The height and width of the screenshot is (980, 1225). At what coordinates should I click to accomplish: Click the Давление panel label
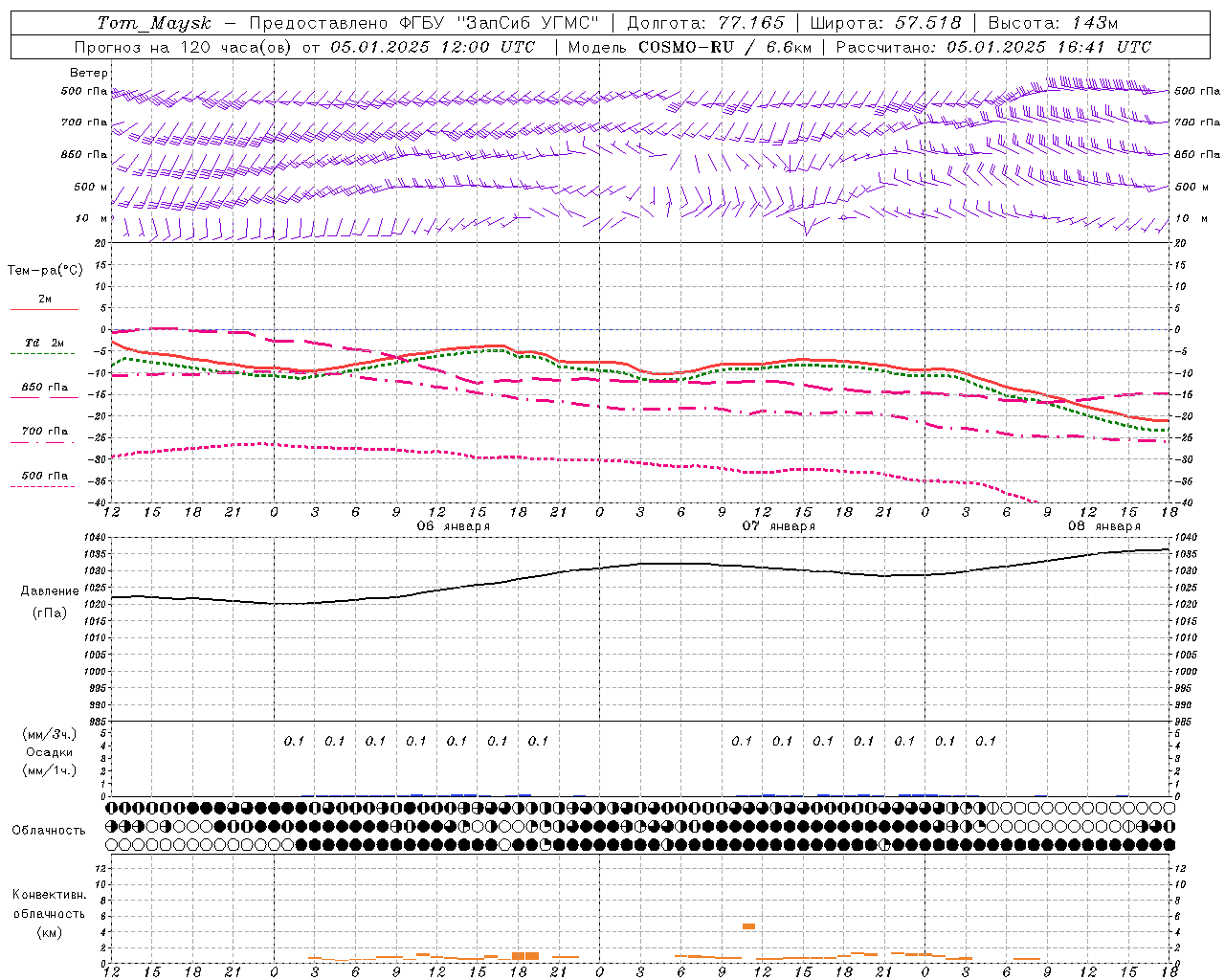pos(50,591)
